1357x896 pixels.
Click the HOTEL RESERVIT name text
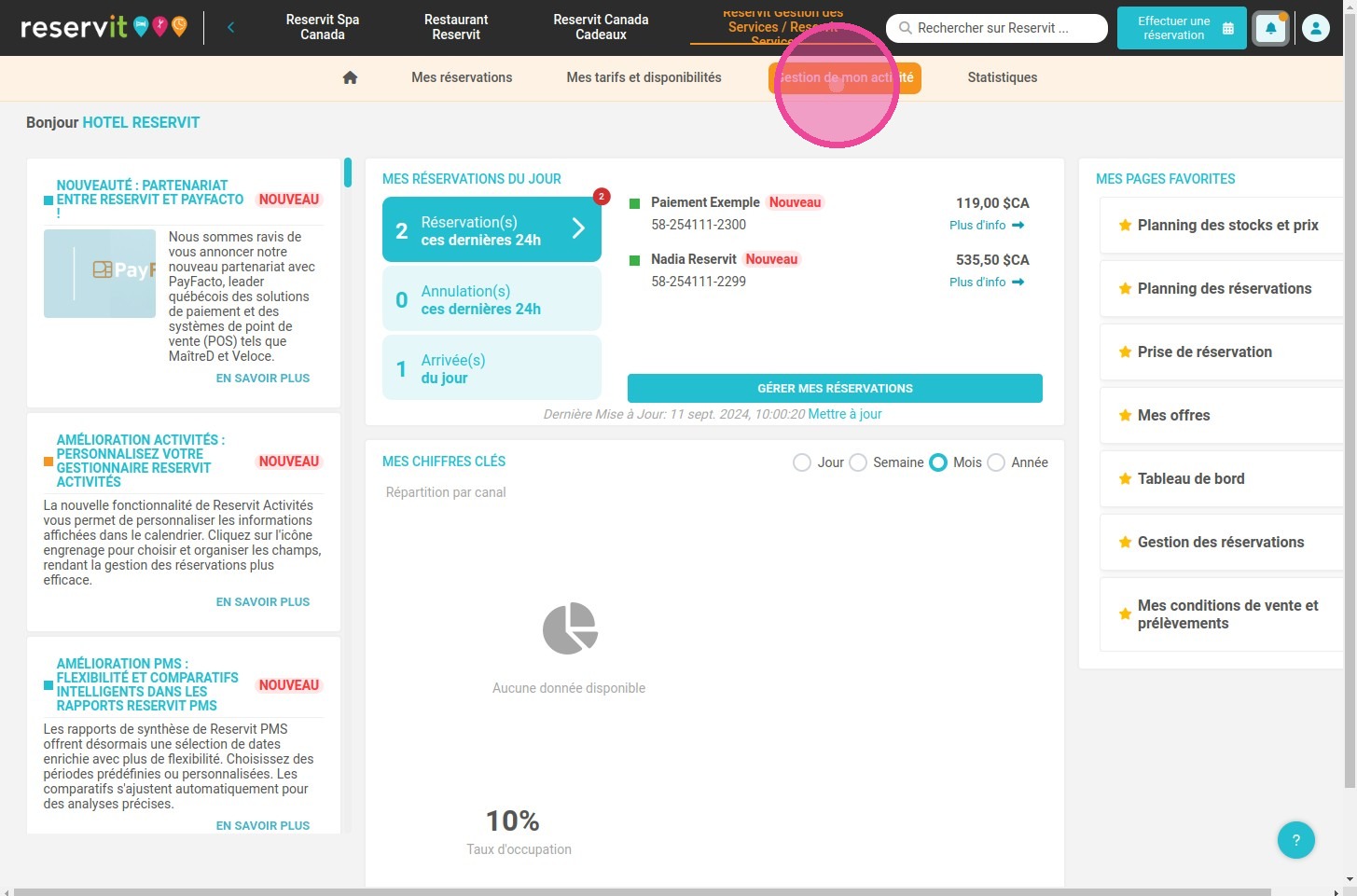141,122
